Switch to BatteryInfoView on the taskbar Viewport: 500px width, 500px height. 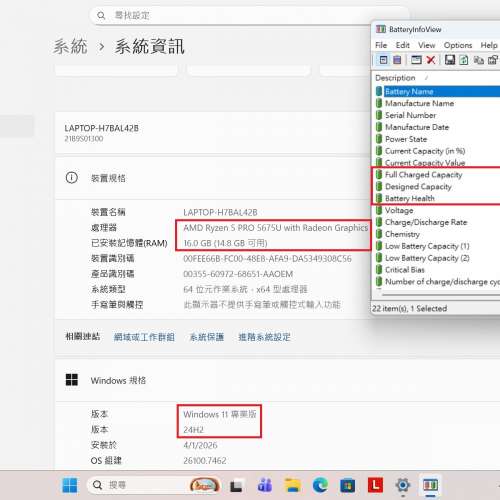[430, 485]
